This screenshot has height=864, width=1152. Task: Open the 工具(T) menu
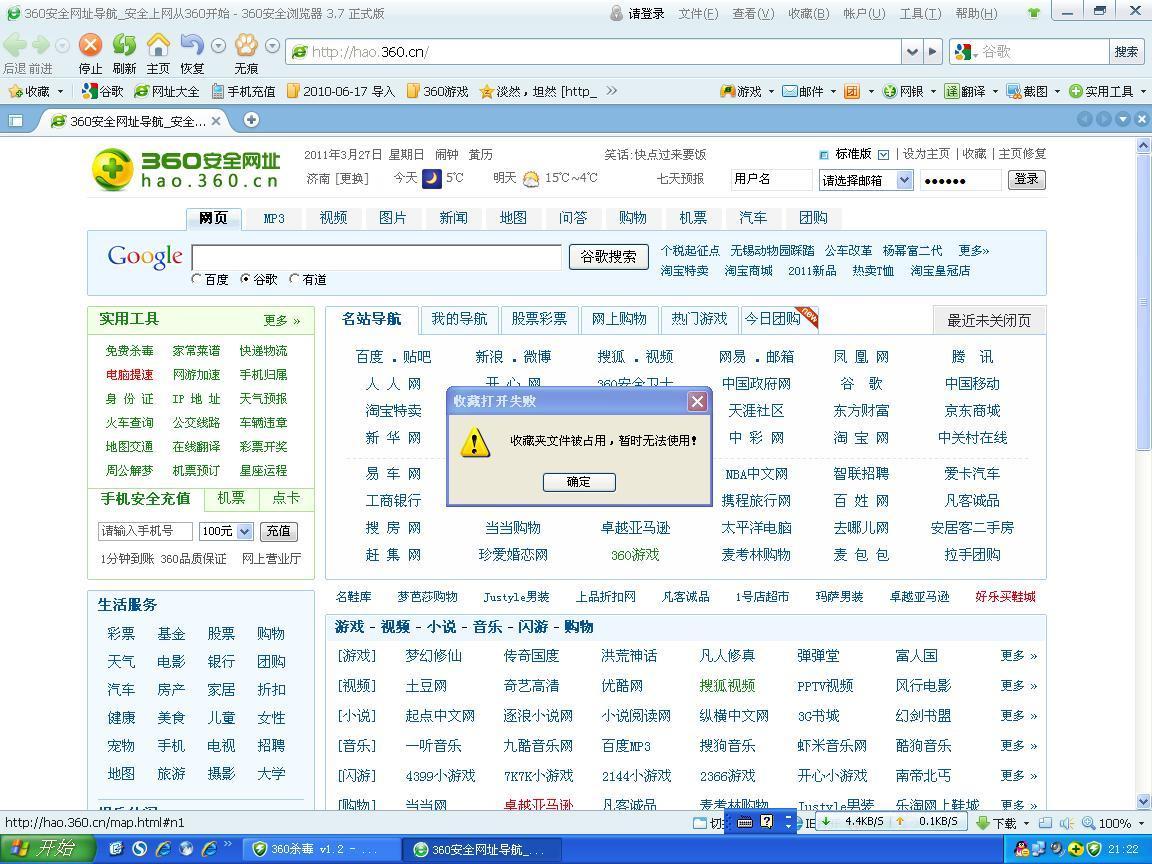pos(920,13)
